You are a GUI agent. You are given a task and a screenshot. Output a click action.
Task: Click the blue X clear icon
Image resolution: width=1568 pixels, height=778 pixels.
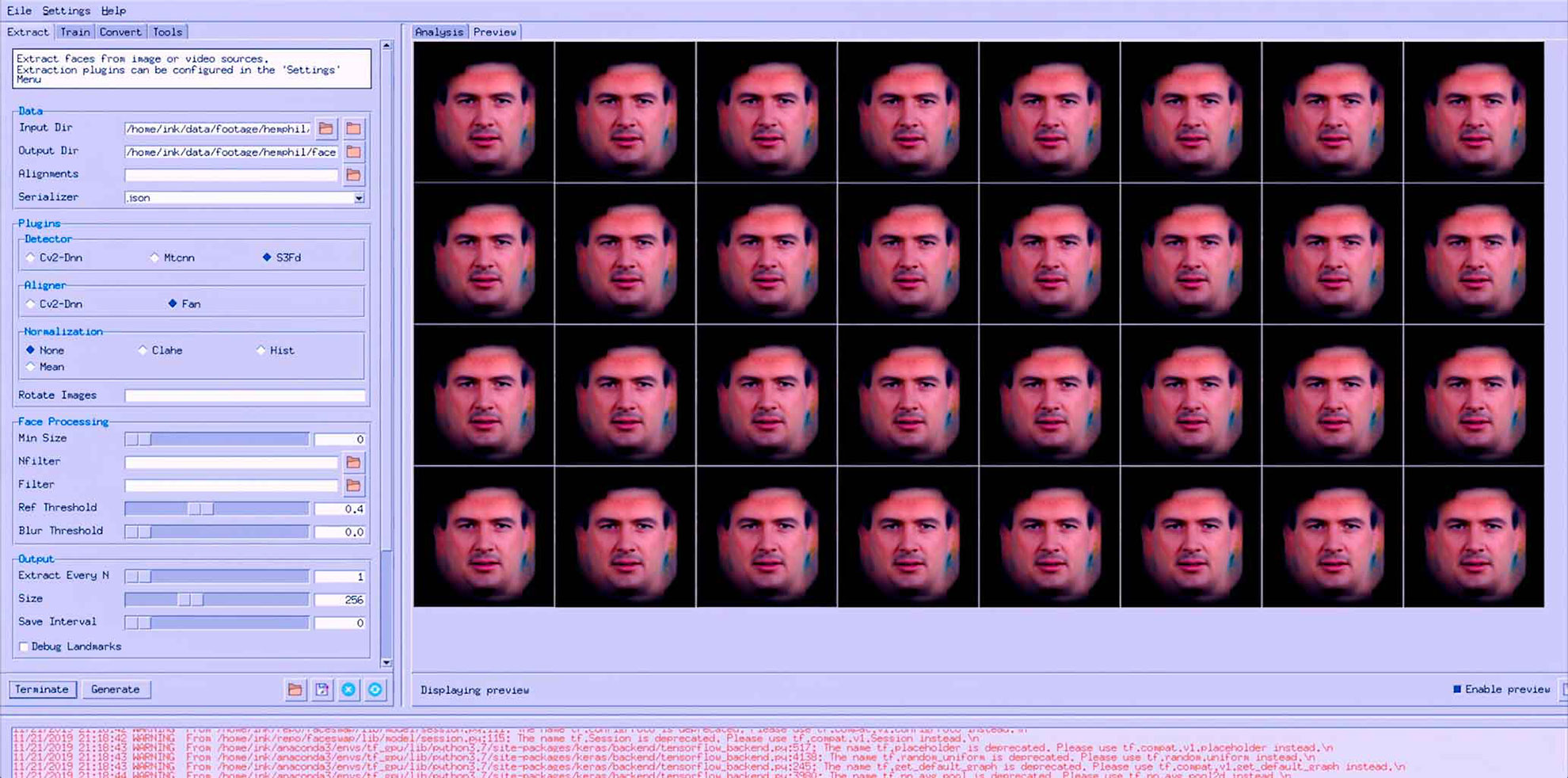coord(348,690)
